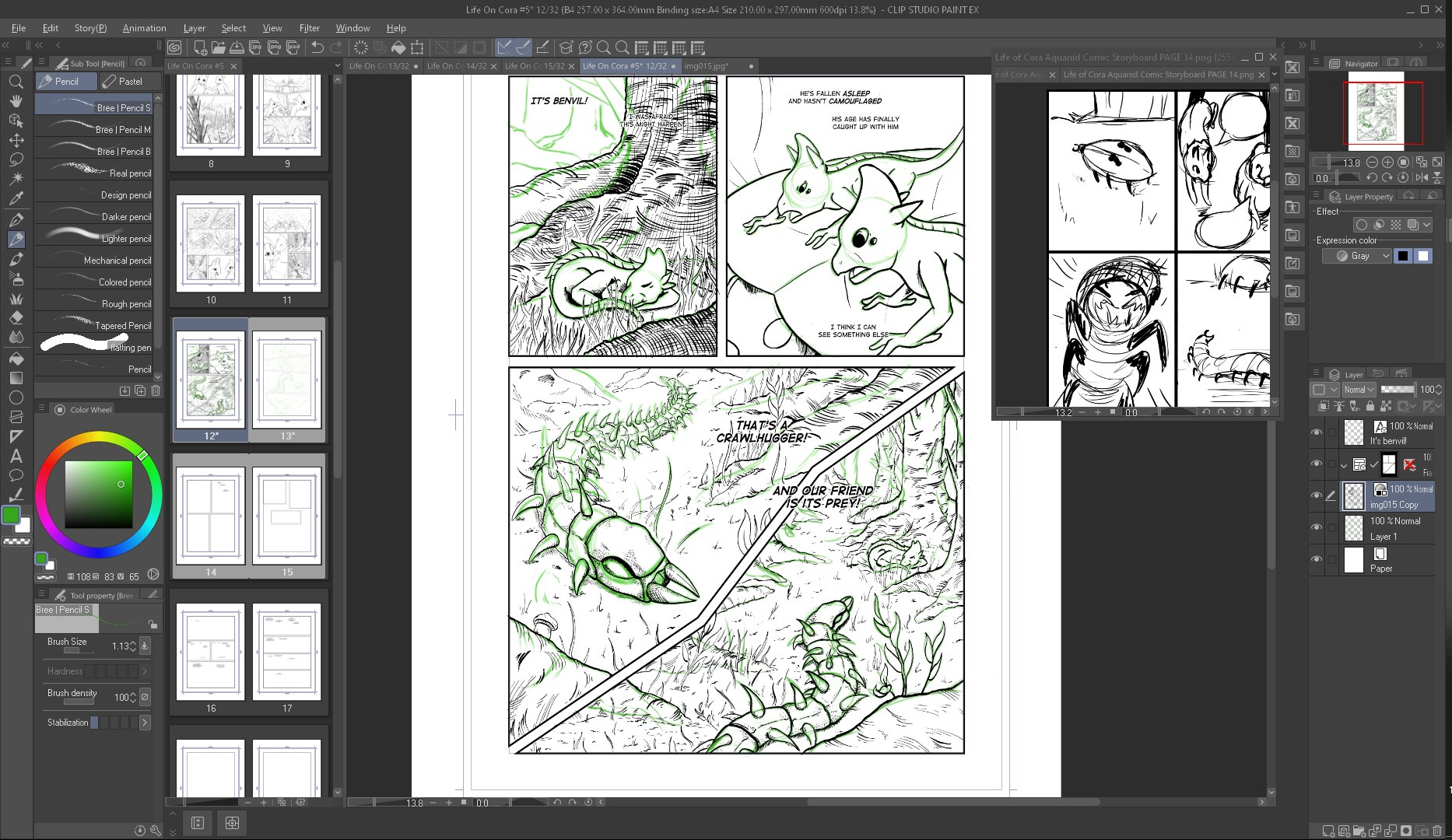This screenshot has width=1452, height=840.
Task: Click the Navigator zoom in icon
Action: (x=1387, y=162)
